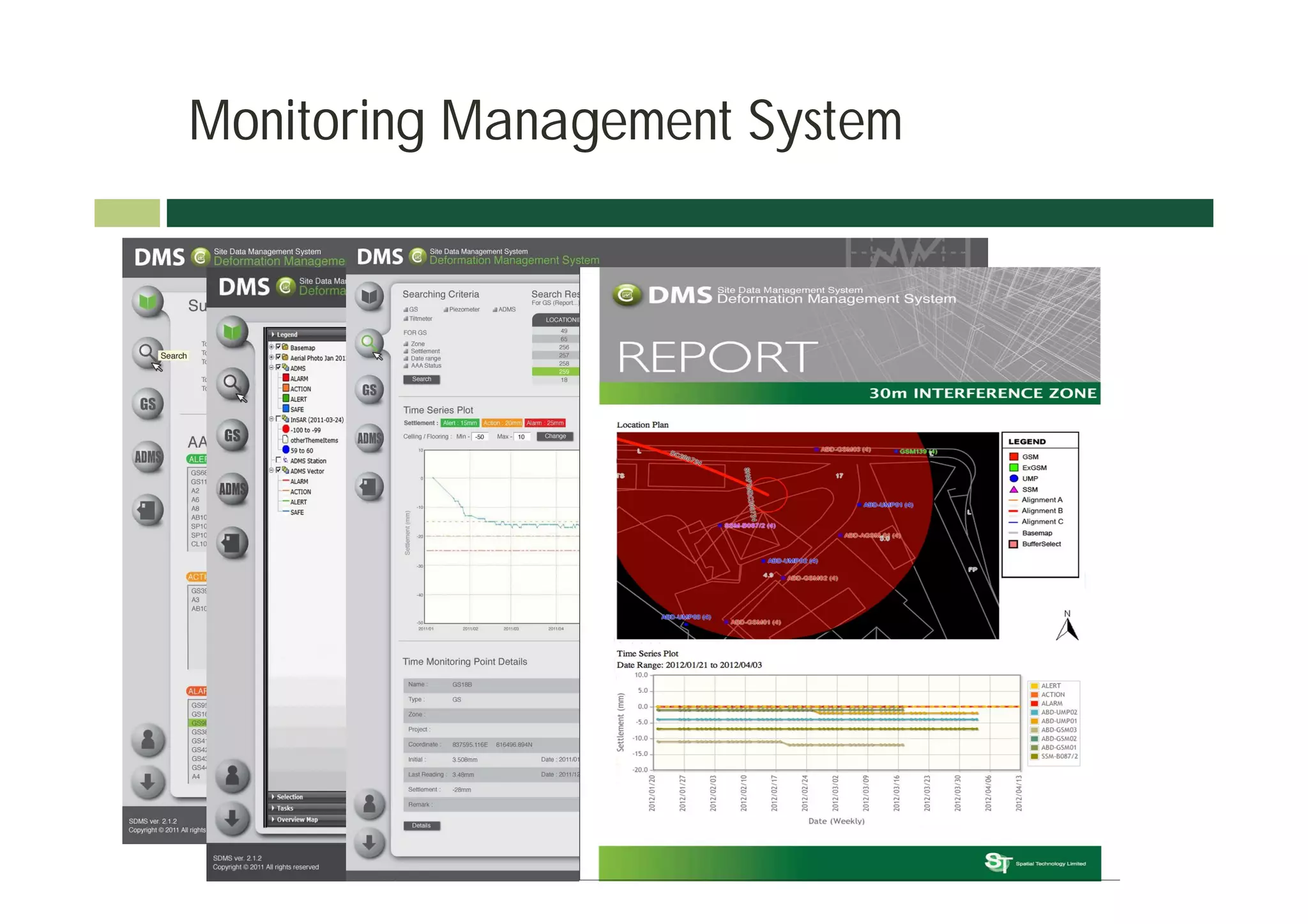
Task: Tick the Piezometer checkbox in Searching Criteria
Action: coord(446,310)
